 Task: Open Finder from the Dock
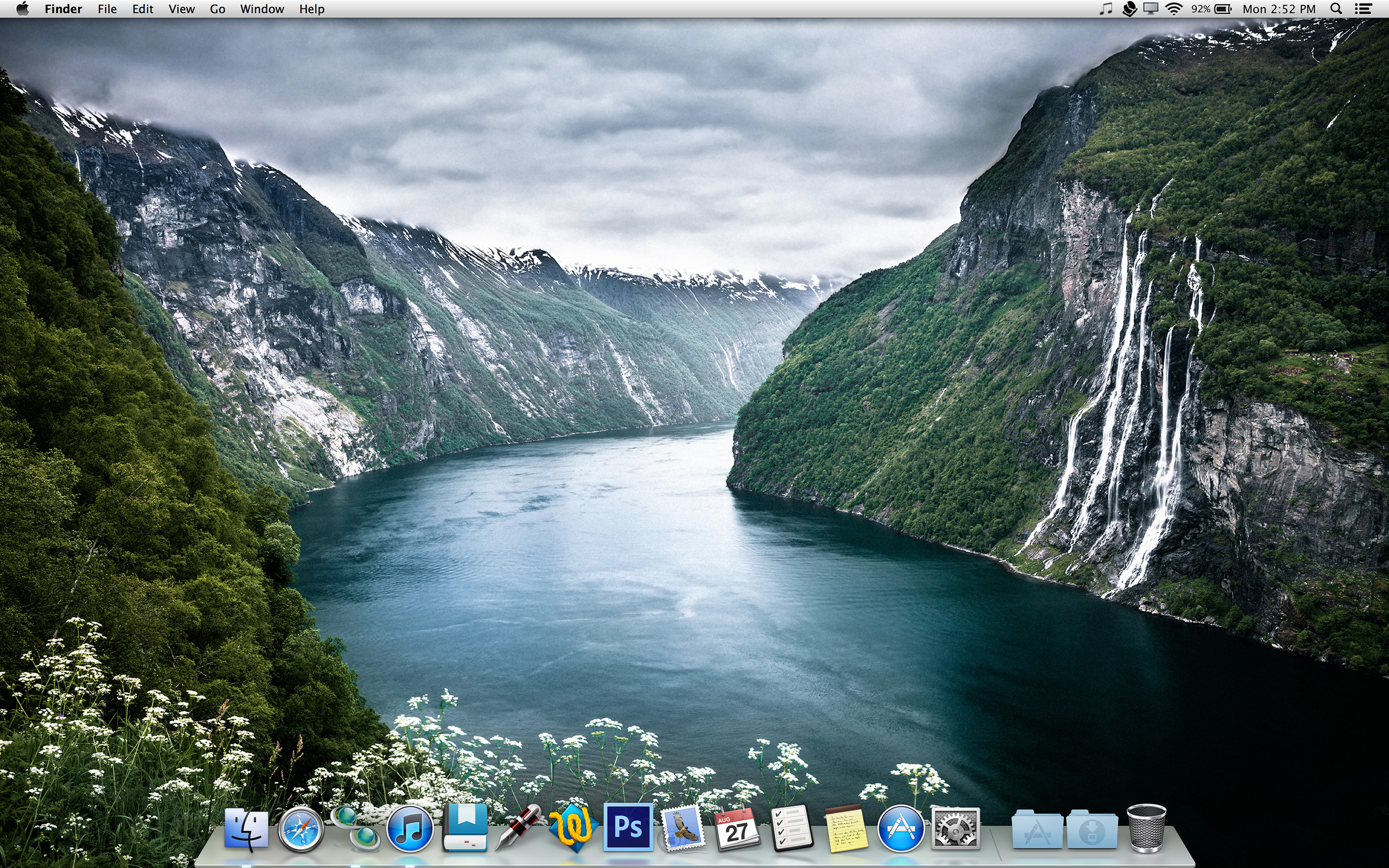[246, 829]
